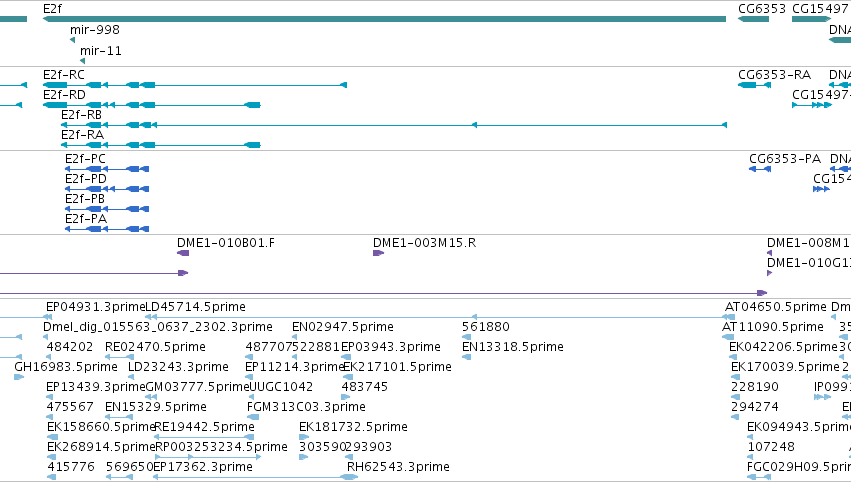Click the EK268914.5prime EST
This screenshot has height=482, width=851.
51,458
